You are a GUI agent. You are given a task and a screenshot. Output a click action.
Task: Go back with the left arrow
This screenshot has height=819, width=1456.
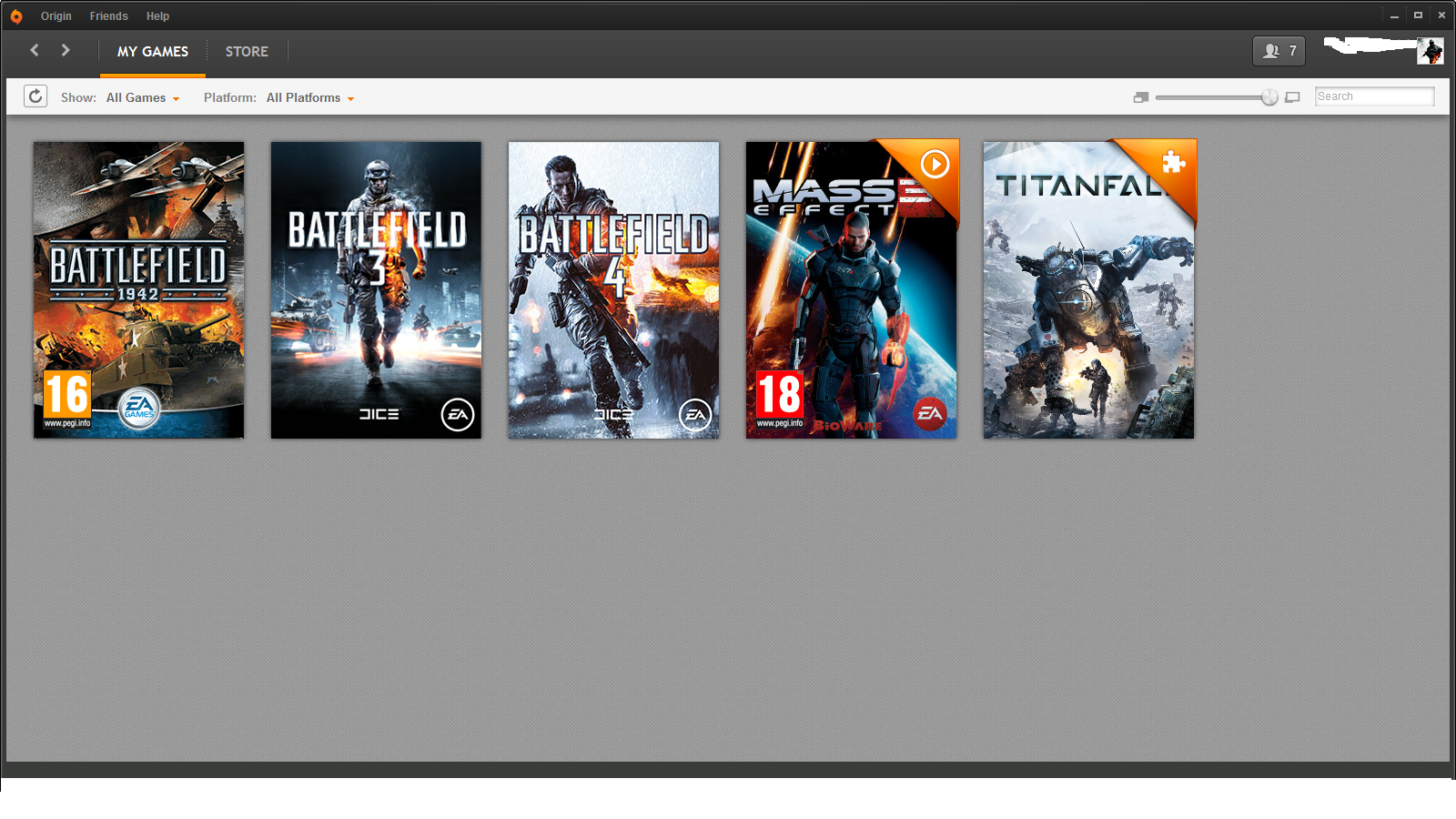point(35,50)
